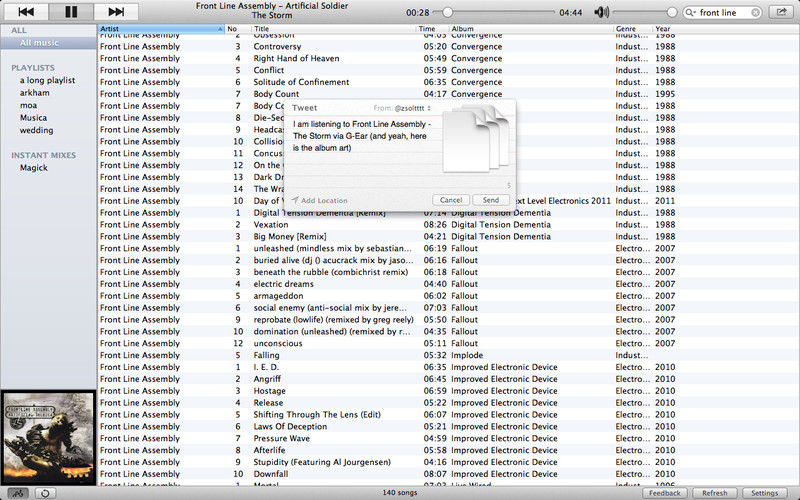Click Cancel in the Tweet dialog

coord(451,200)
